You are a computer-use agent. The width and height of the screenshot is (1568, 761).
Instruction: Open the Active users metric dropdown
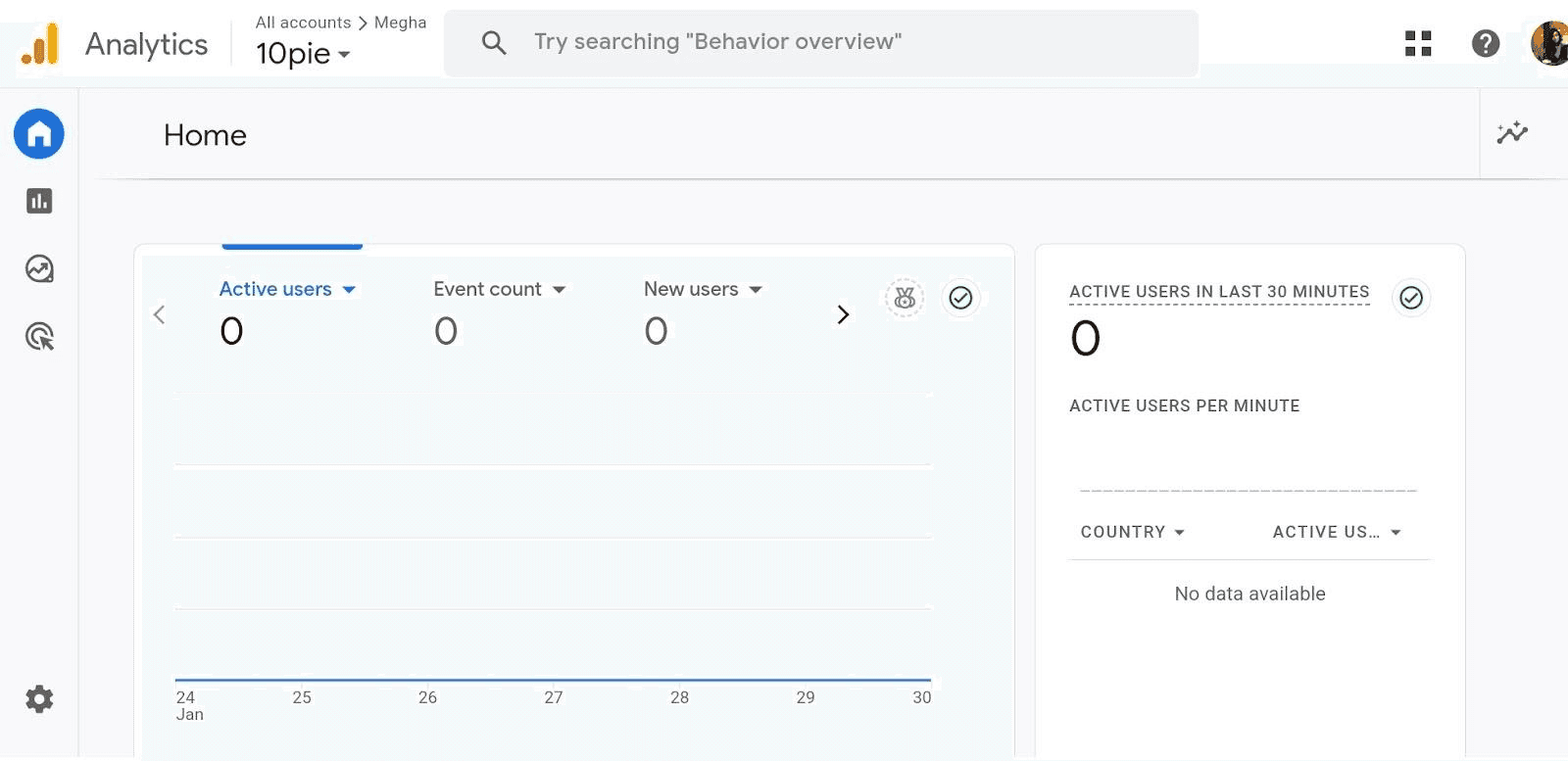287,289
